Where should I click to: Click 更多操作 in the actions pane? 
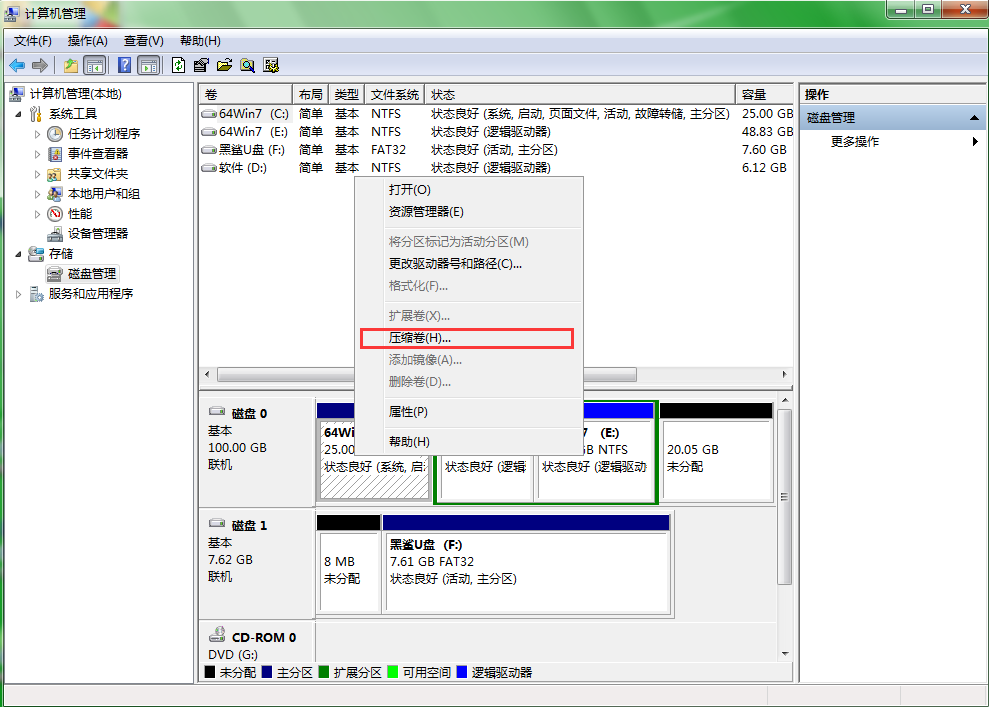coord(855,142)
